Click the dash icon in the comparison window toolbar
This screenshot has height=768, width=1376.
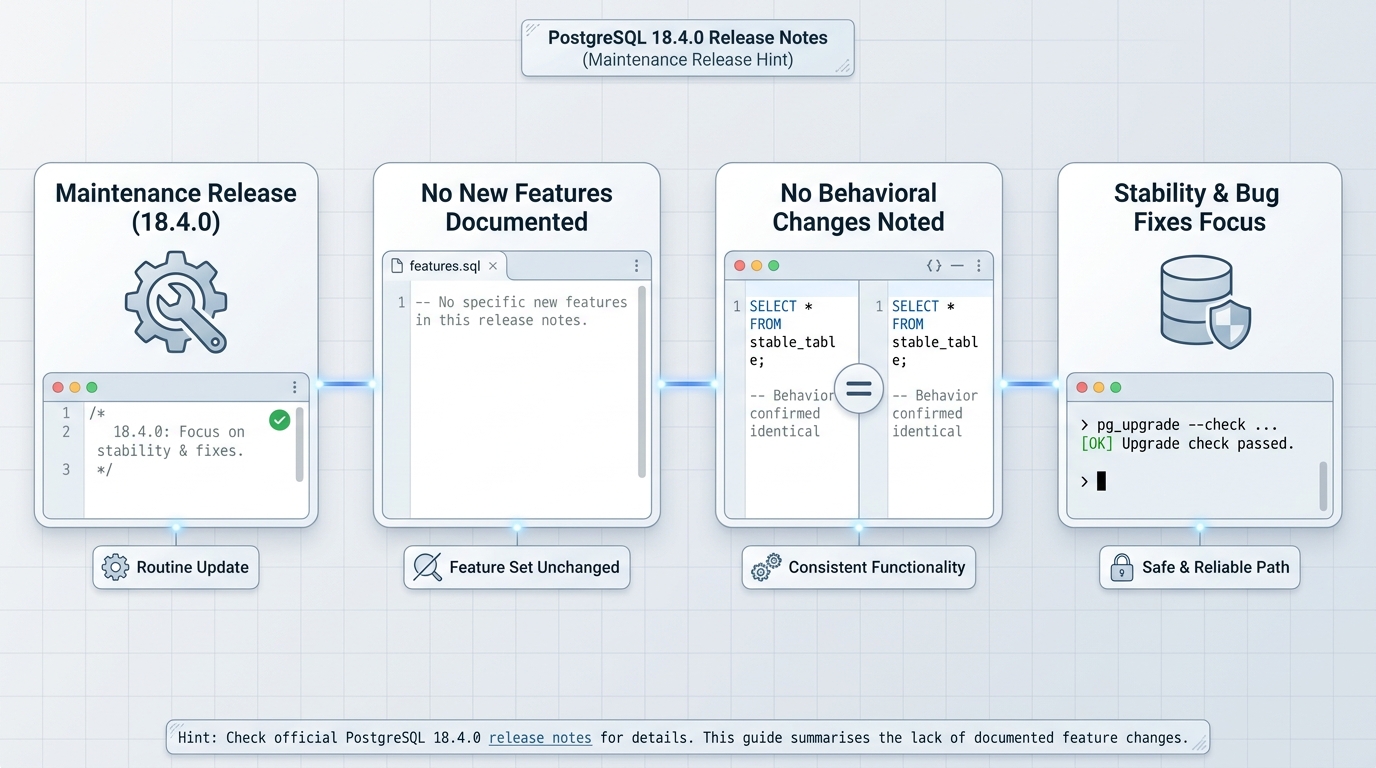tap(957, 266)
